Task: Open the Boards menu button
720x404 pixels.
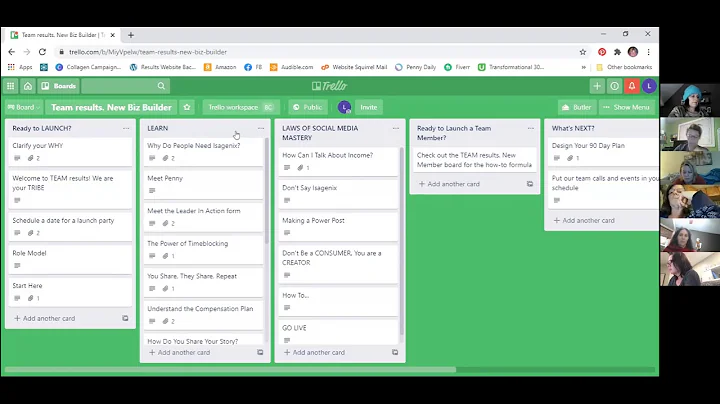Action: 59,86
